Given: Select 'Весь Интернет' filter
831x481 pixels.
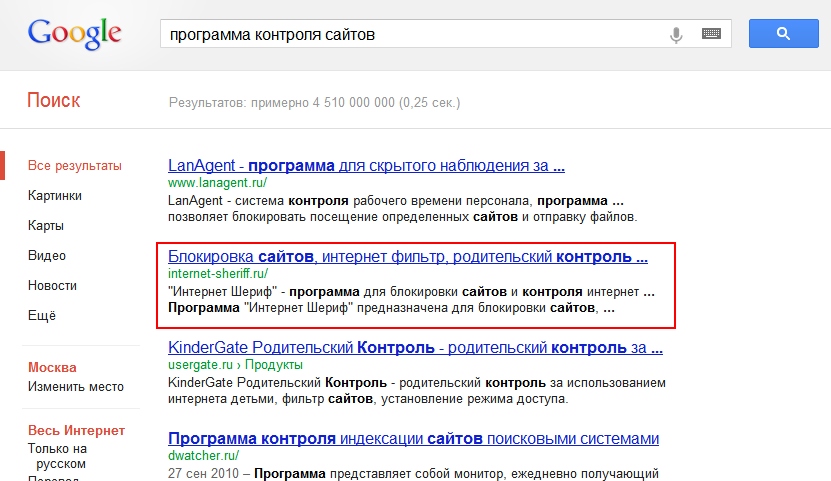Looking at the screenshot, I should (x=76, y=430).
